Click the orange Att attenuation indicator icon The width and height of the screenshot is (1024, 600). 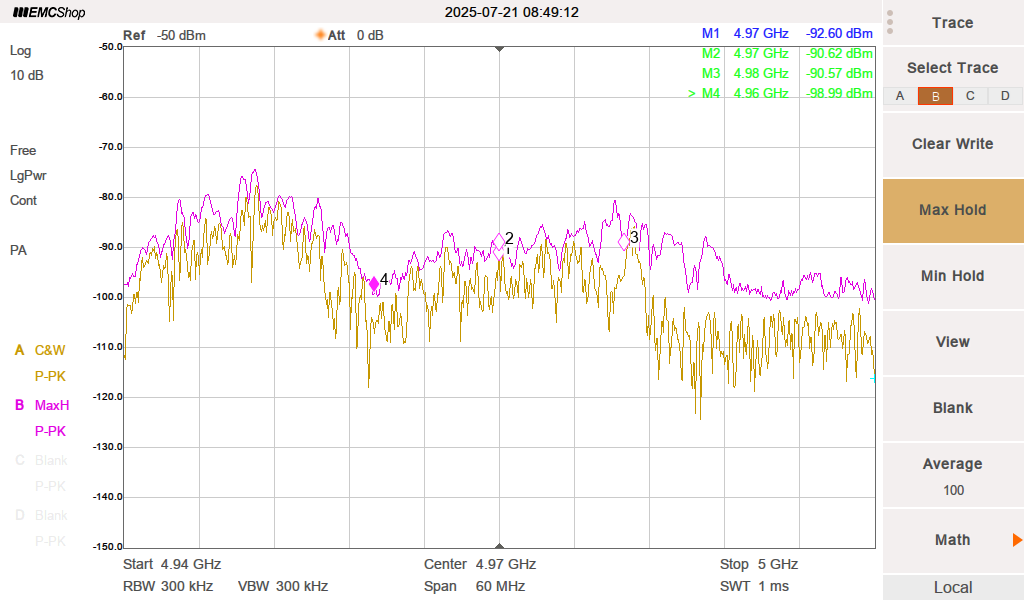(320, 35)
